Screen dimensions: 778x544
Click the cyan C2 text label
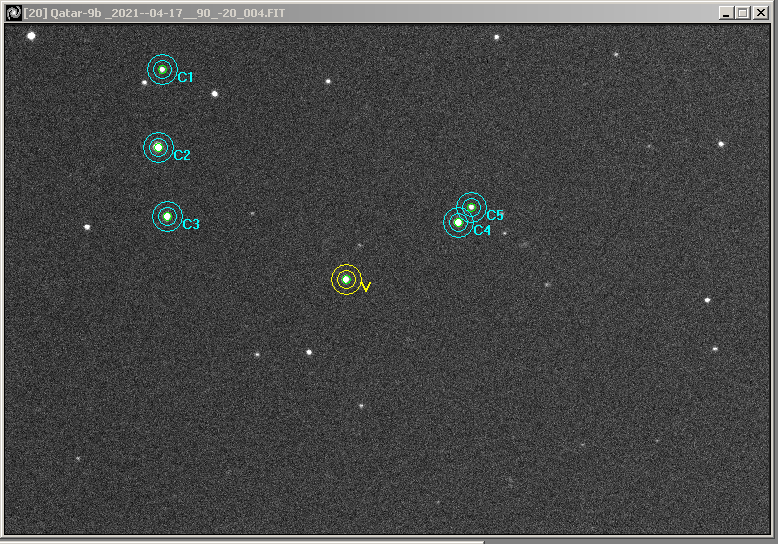pyautogui.click(x=181, y=155)
